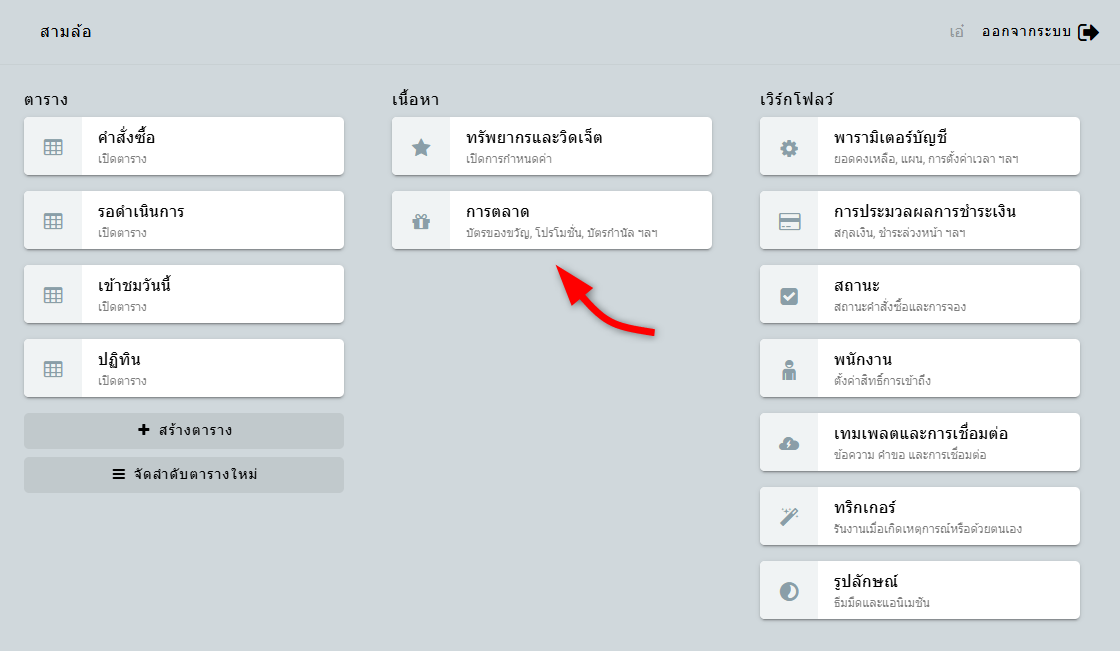Click the gear icon for พารามิเตอร์บัญชี
The width and height of the screenshot is (1120, 651).
pyautogui.click(x=789, y=147)
